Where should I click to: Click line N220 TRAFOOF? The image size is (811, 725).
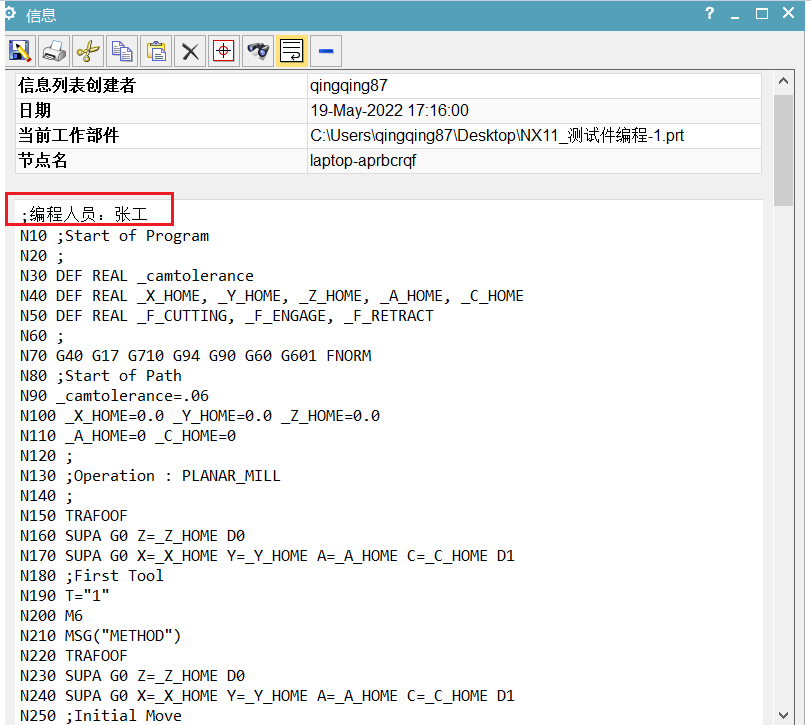[x=73, y=656]
